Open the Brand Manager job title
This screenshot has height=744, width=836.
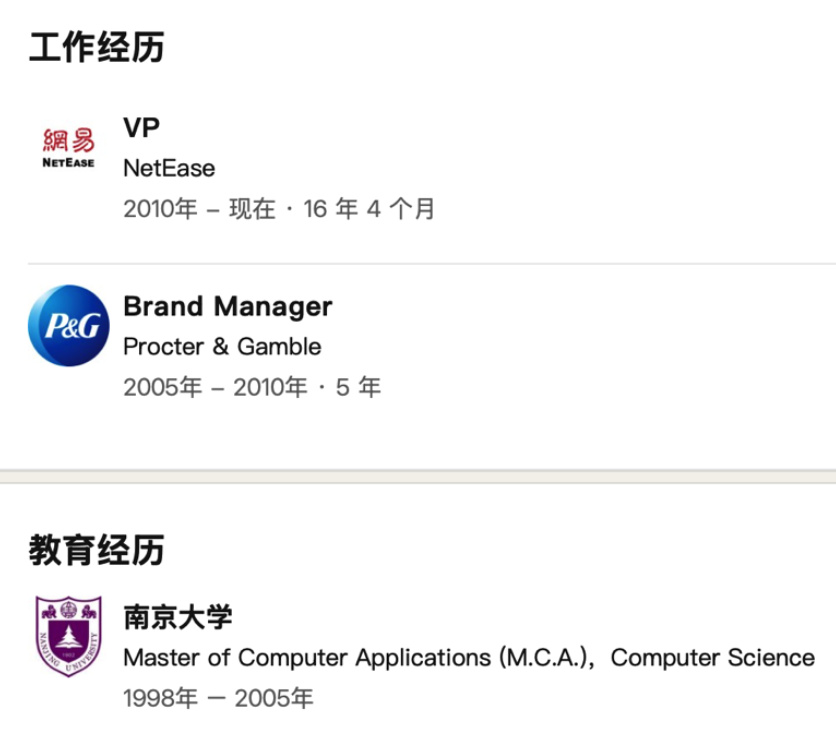pos(227,306)
